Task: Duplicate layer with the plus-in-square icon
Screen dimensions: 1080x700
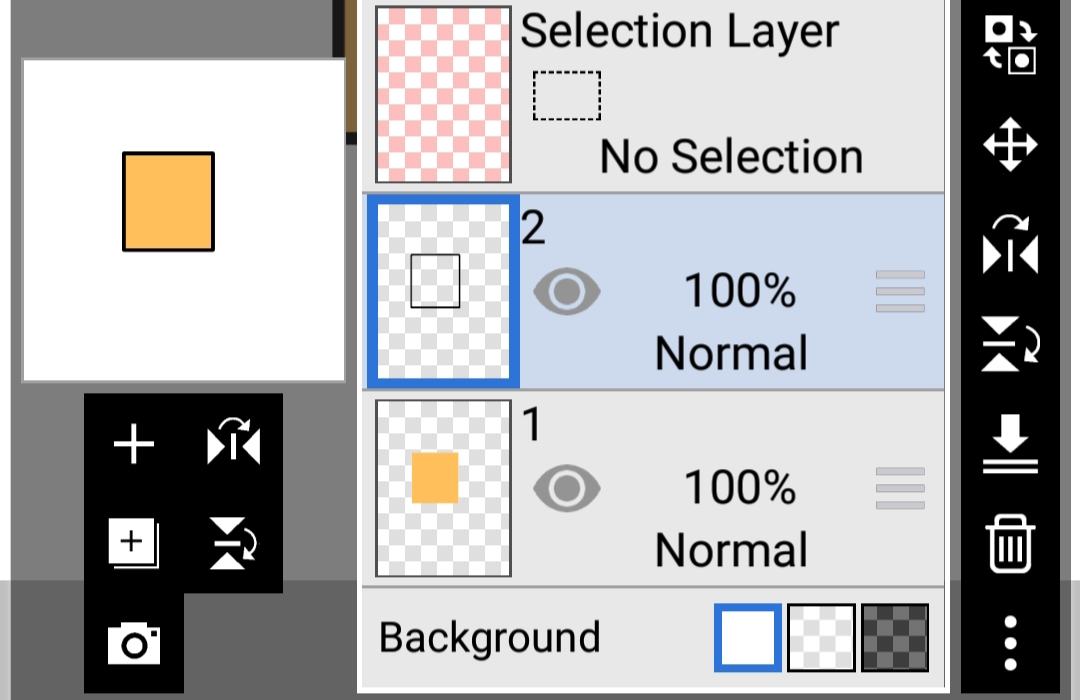Action: coord(134,543)
